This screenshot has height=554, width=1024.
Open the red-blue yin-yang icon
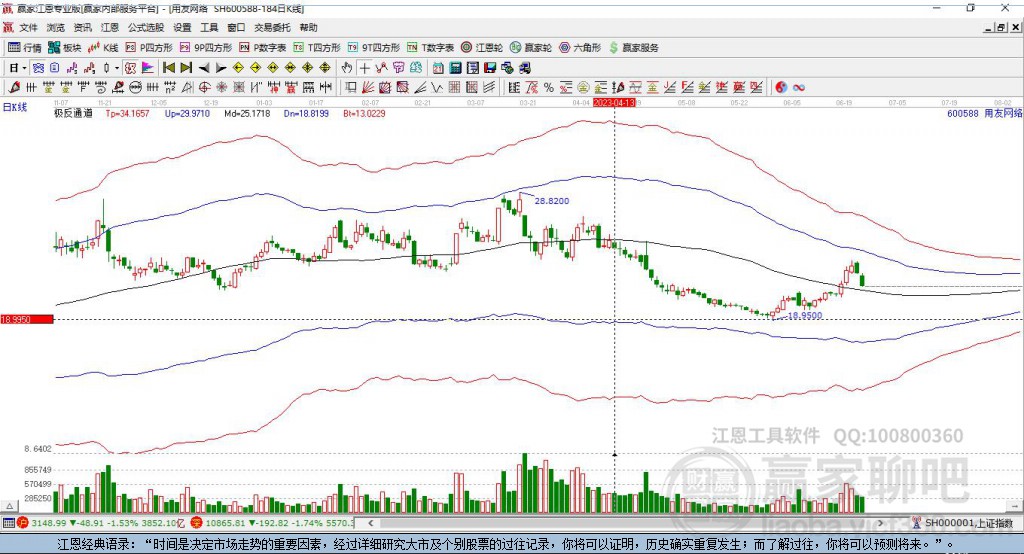click(781, 88)
